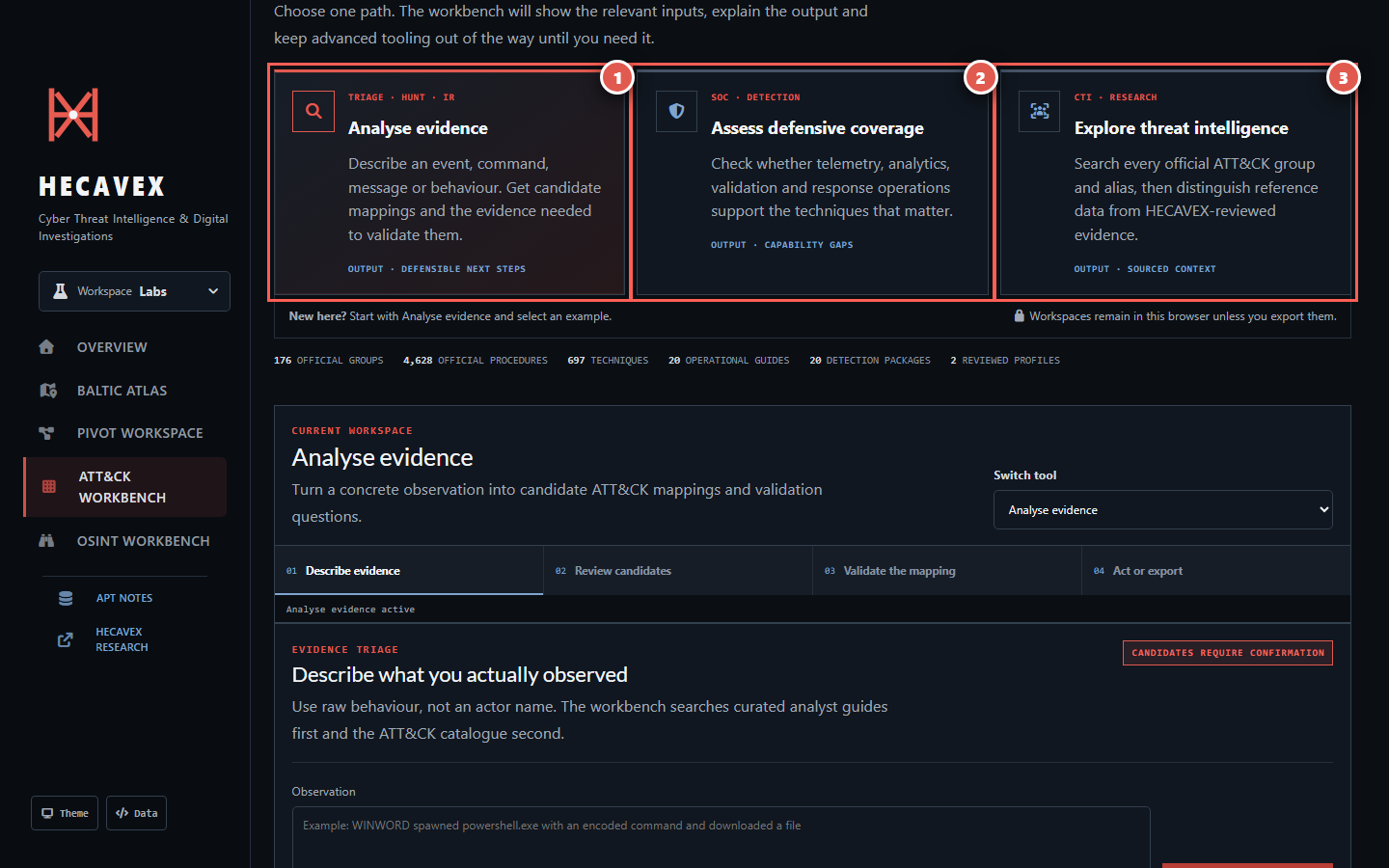Open the APT Notes link

pos(124,598)
